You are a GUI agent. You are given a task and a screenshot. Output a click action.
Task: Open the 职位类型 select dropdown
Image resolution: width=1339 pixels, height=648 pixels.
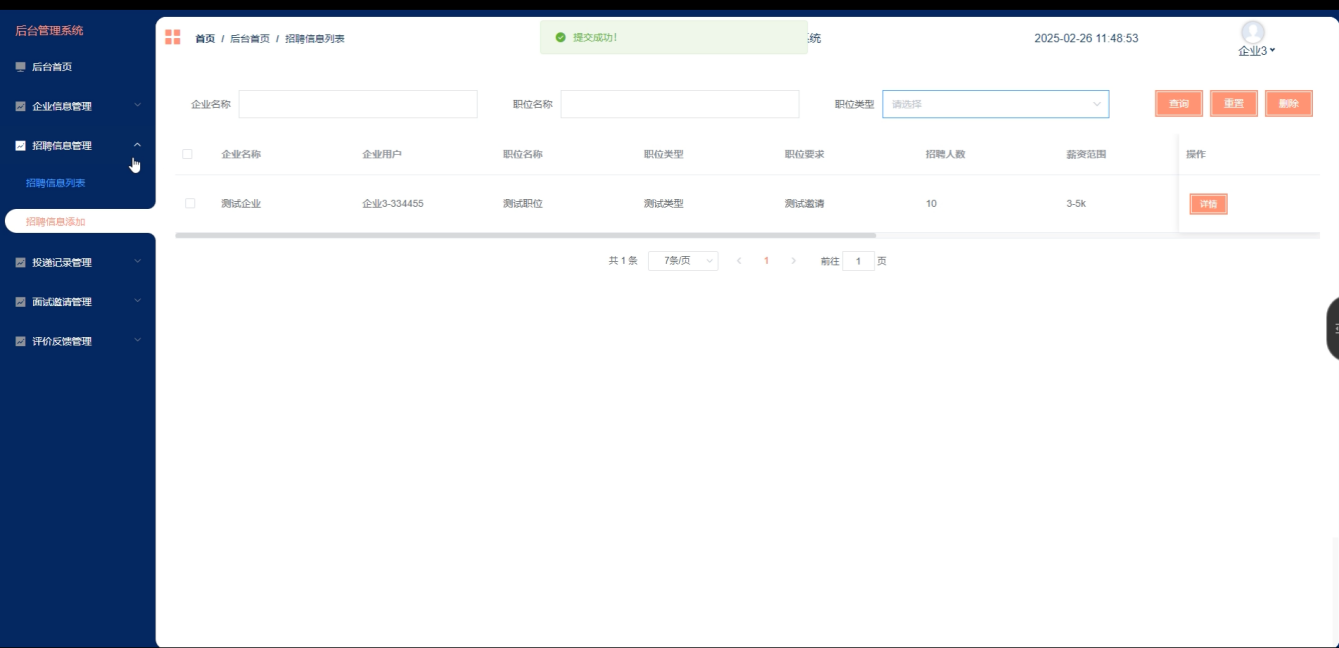[x=995, y=104]
